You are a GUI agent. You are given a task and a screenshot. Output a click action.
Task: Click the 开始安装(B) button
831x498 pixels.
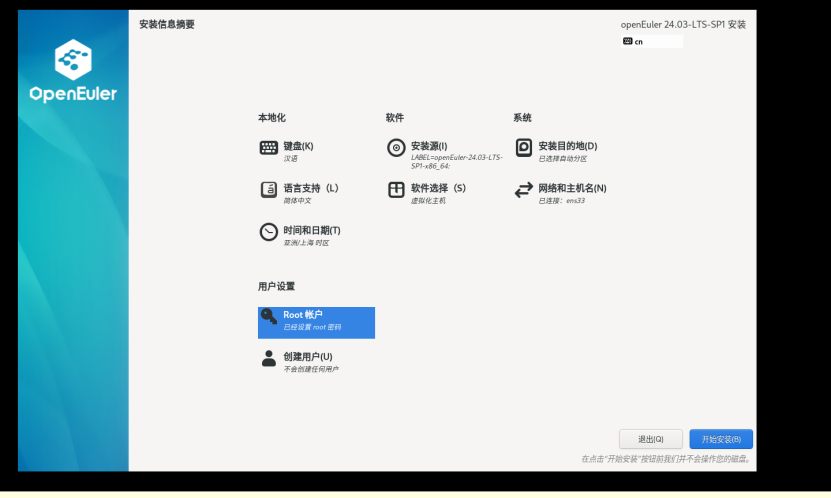(721, 439)
